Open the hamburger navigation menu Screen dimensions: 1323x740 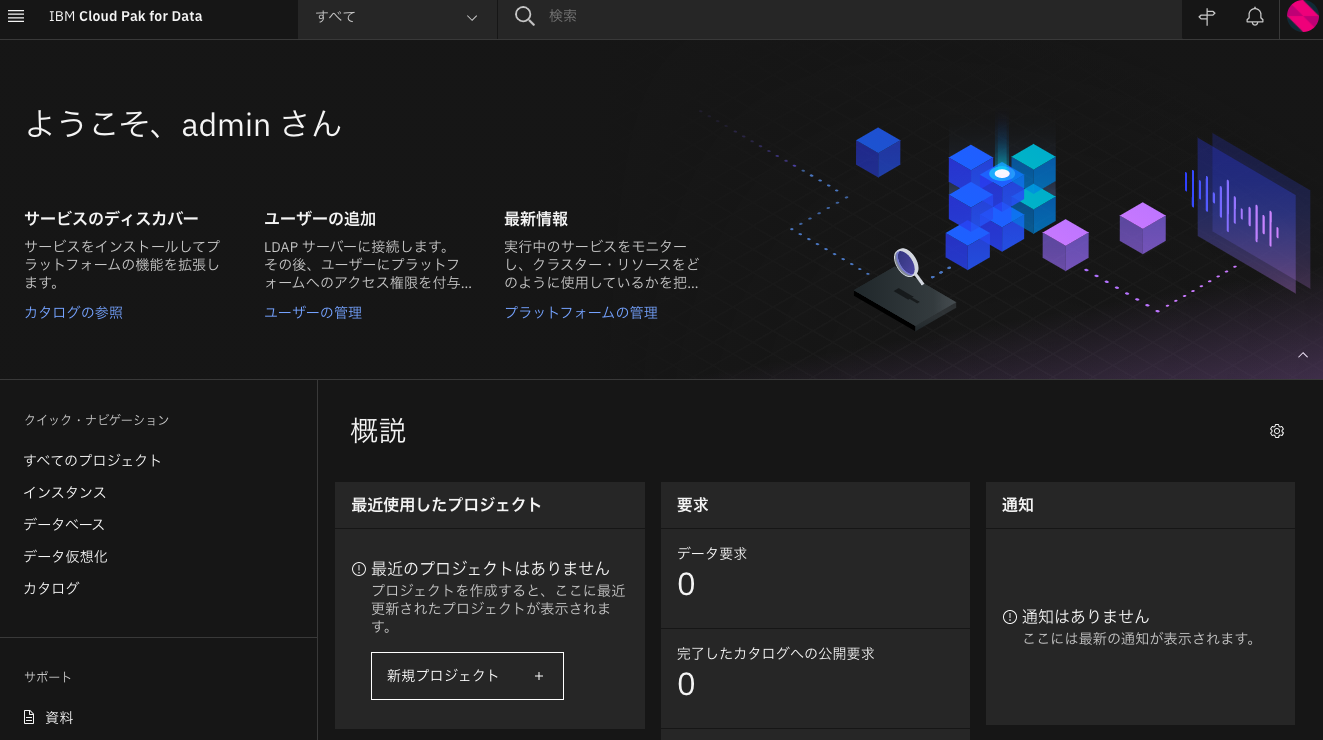(x=16, y=17)
